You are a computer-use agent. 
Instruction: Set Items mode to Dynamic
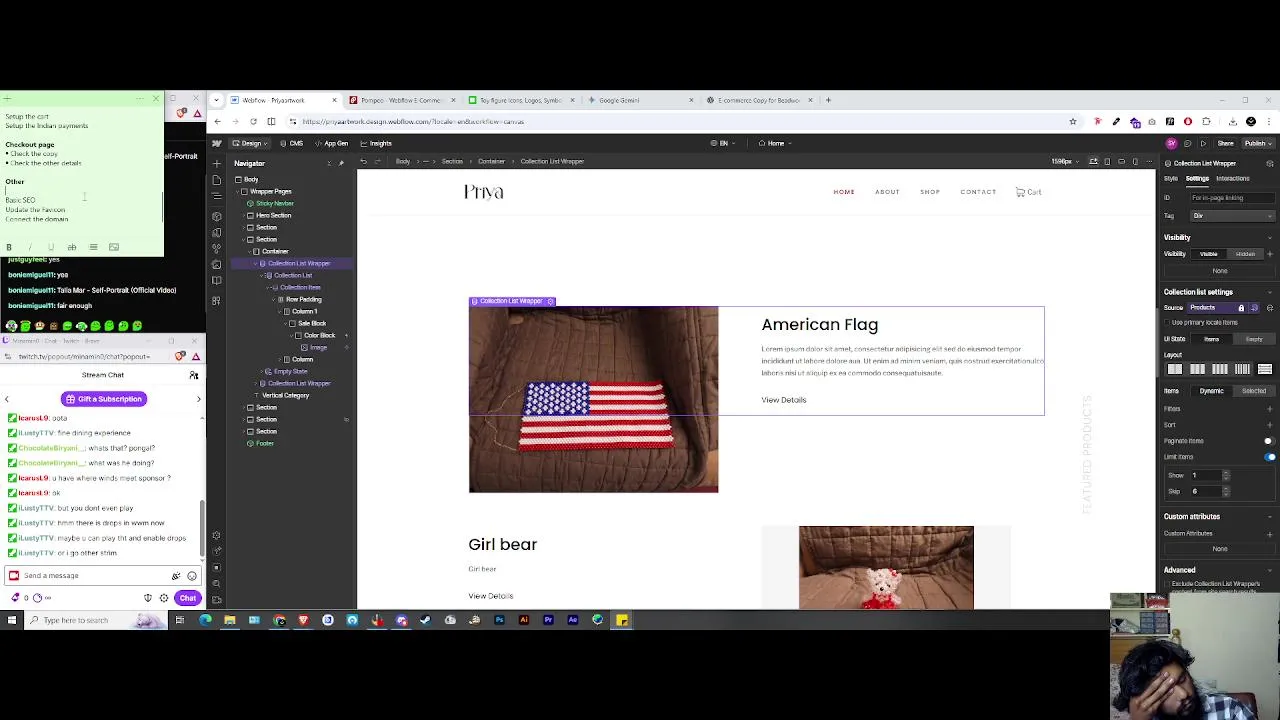click(1211, 391)
